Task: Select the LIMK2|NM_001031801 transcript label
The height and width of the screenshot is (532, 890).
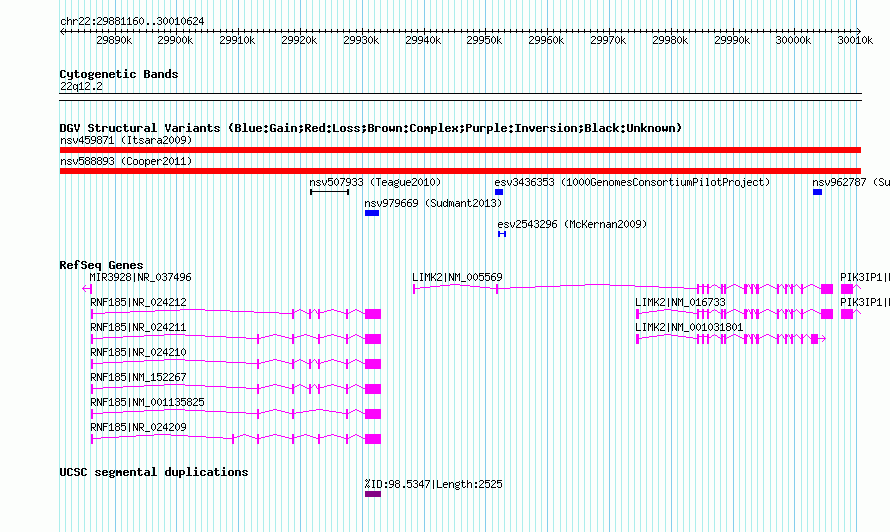Action: (689, 327)
